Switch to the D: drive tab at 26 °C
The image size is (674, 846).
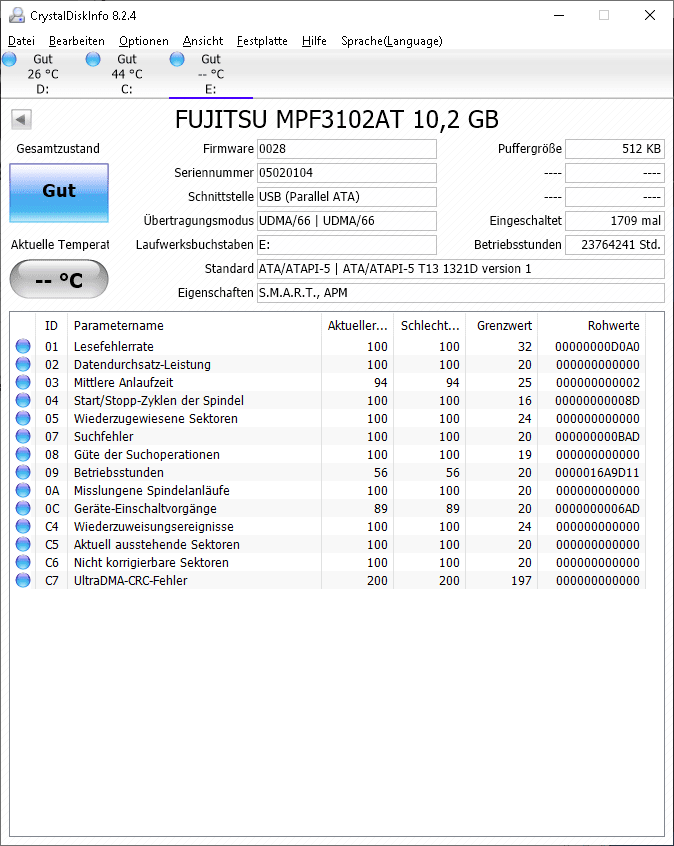click(x=43, y=74)
